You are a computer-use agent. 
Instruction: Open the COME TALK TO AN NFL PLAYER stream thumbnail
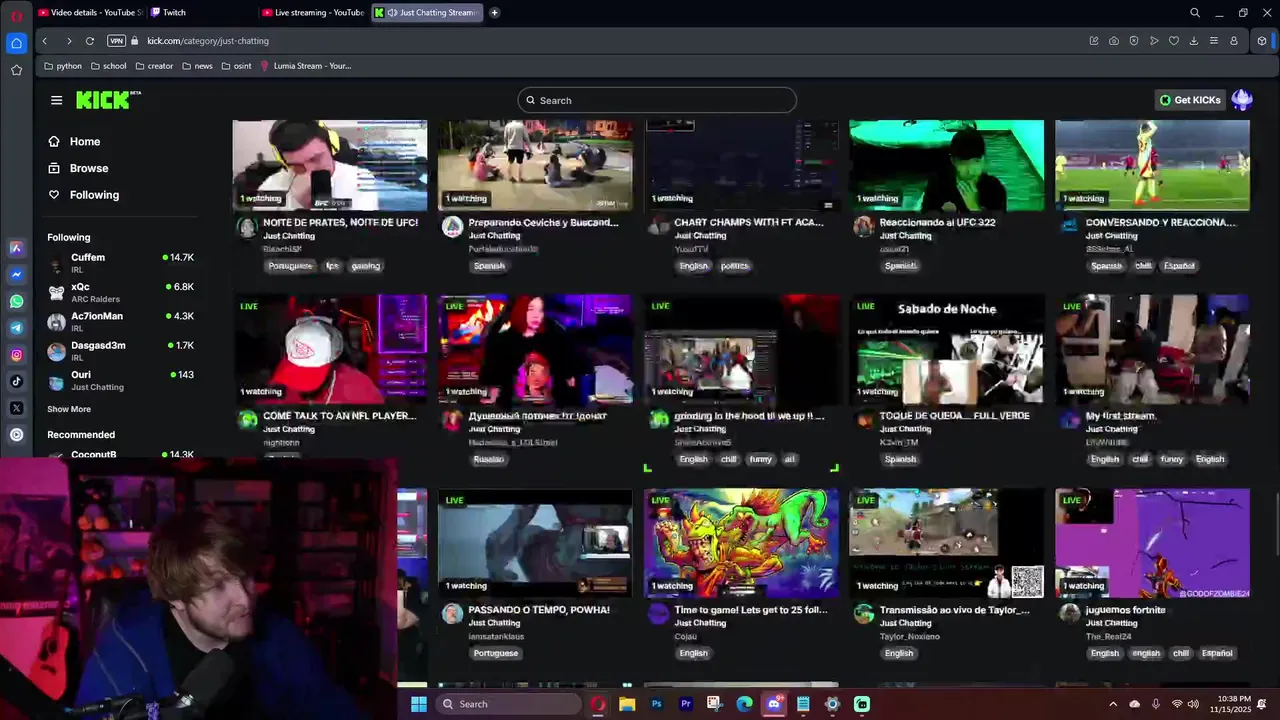[330, 349]
